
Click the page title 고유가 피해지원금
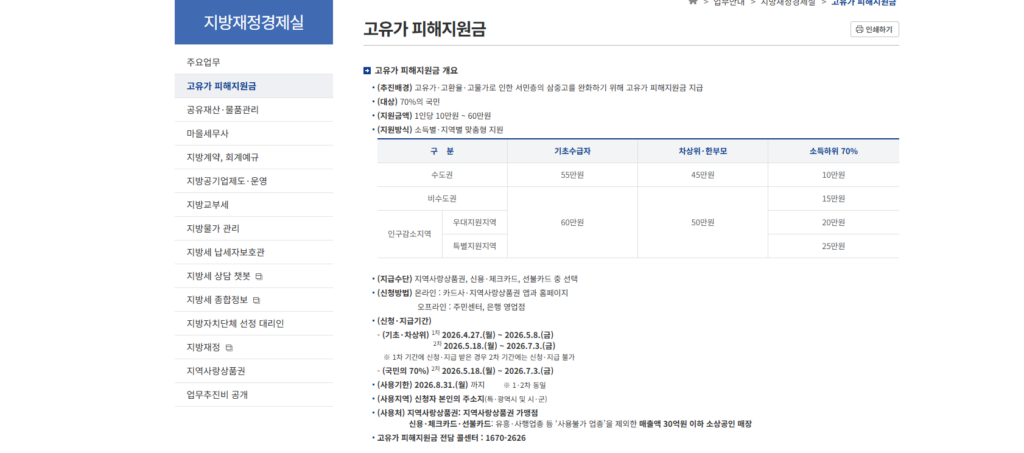424,29
